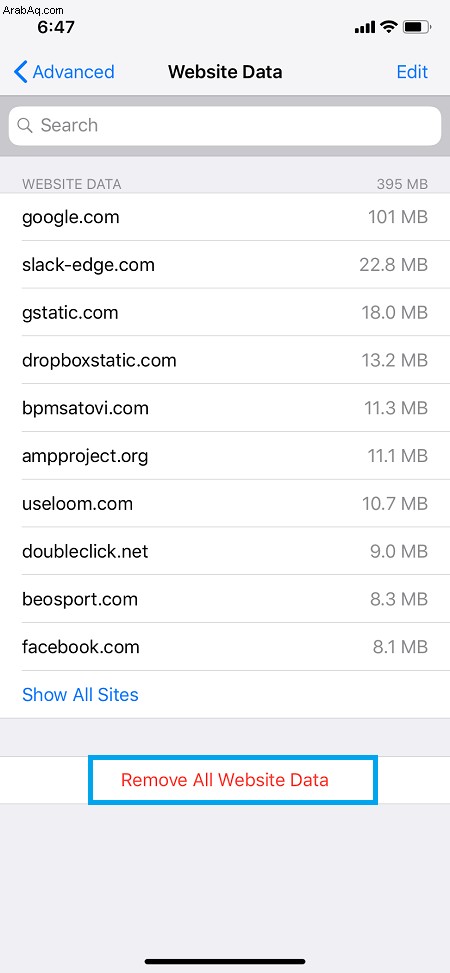Show All Sites link

[x=80, y=694]
